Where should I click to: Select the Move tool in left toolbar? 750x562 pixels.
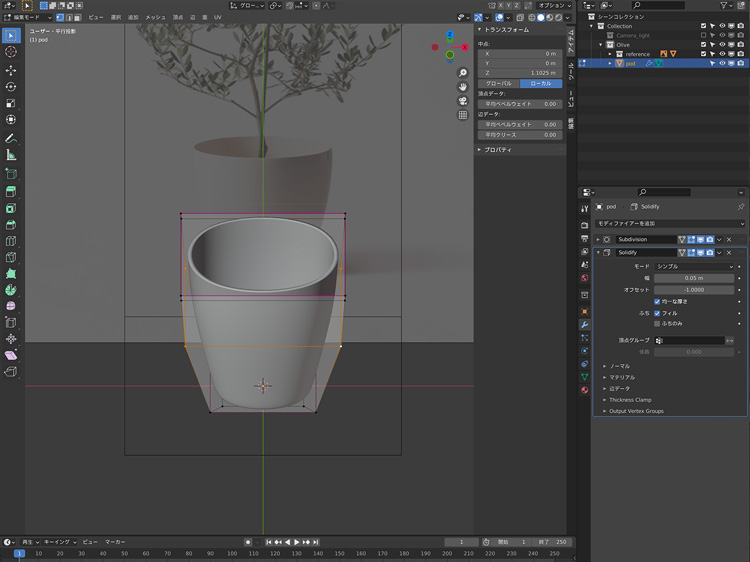pos(11,70)
